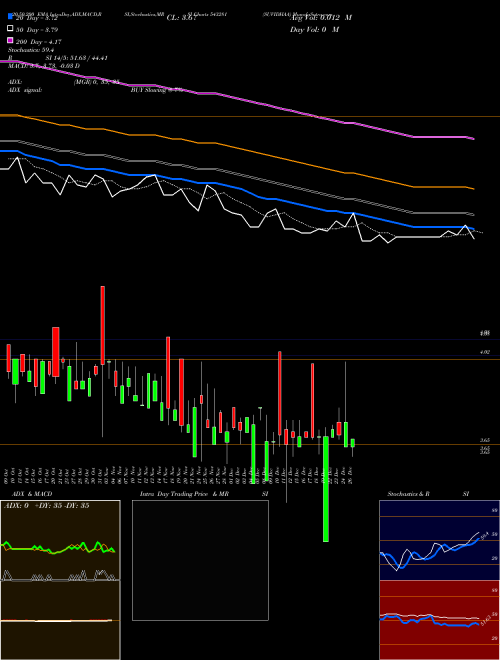This screenshot has width=500, height=660.
Task: Select the '50 Day = 3.79' label
Action: pyautogui.click(x=37, y=30)
